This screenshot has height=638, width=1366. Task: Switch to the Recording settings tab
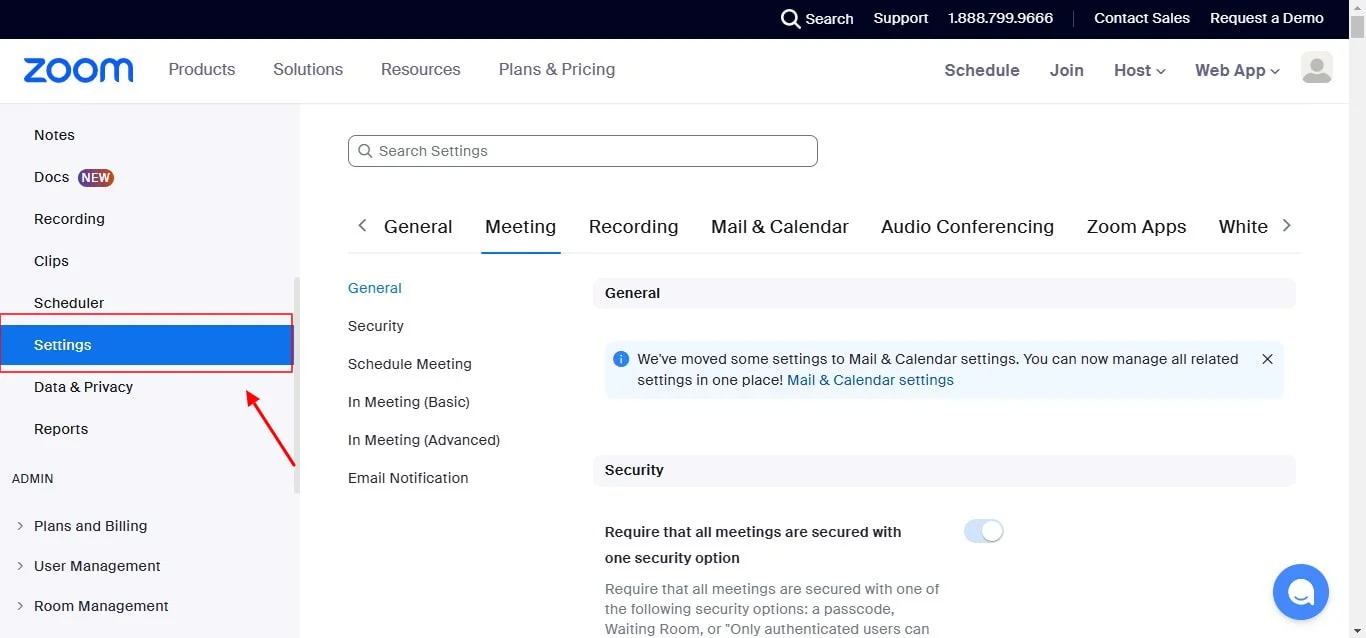[x=634, y=227]
